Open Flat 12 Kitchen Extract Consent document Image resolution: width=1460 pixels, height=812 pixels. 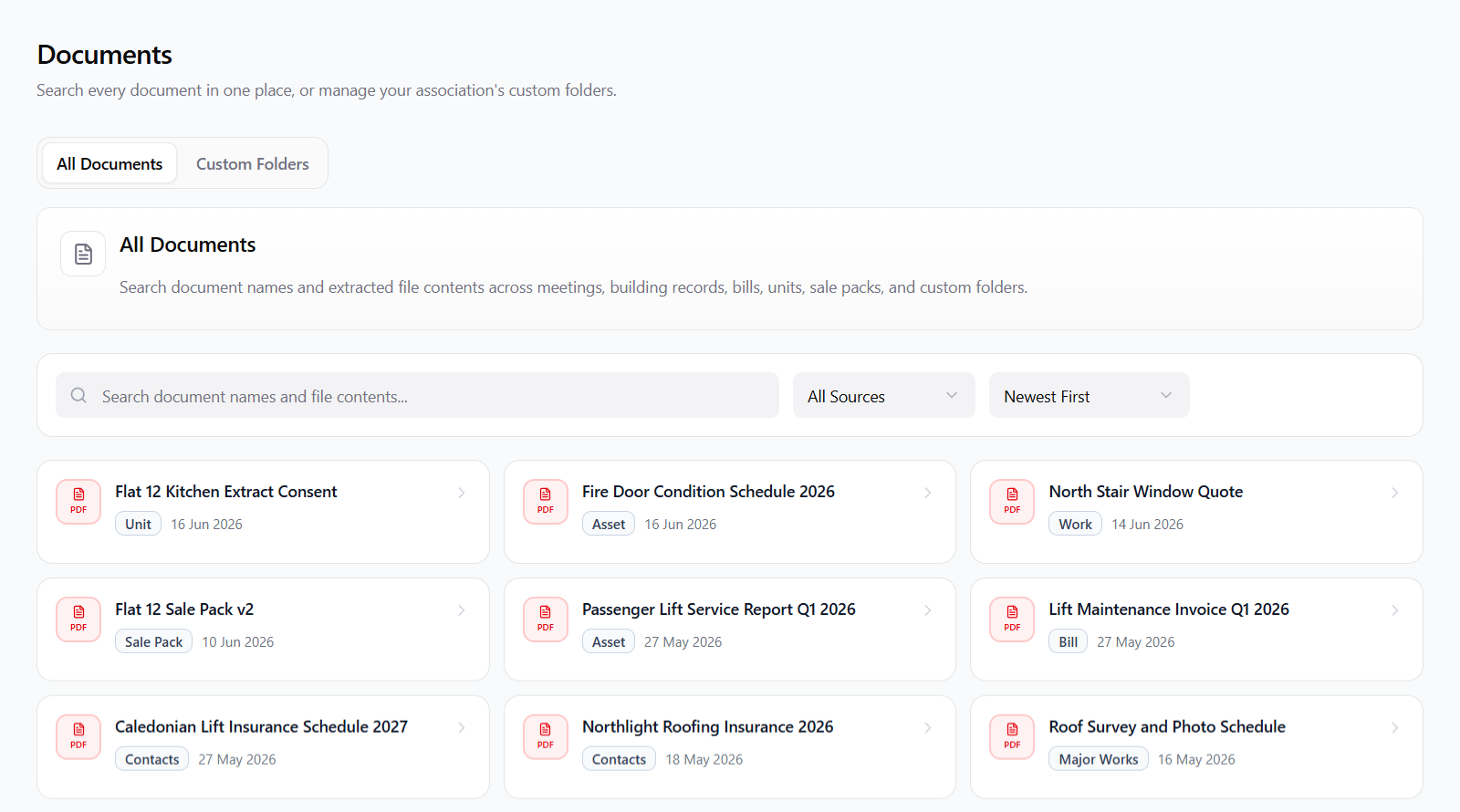pyautogui.click(x=263, y=512)
